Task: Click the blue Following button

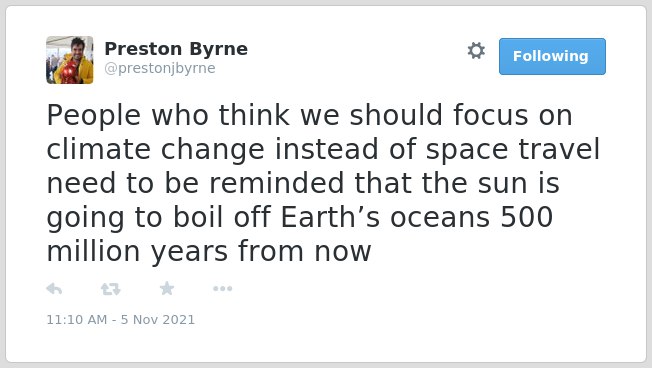Action: [x=552, y=57]
